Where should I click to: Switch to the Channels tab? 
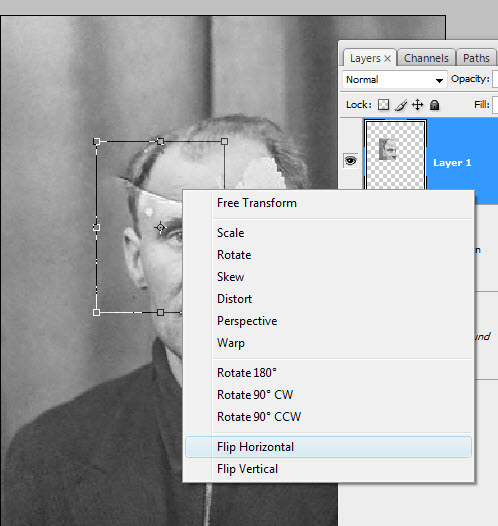(x=426, y=58)
